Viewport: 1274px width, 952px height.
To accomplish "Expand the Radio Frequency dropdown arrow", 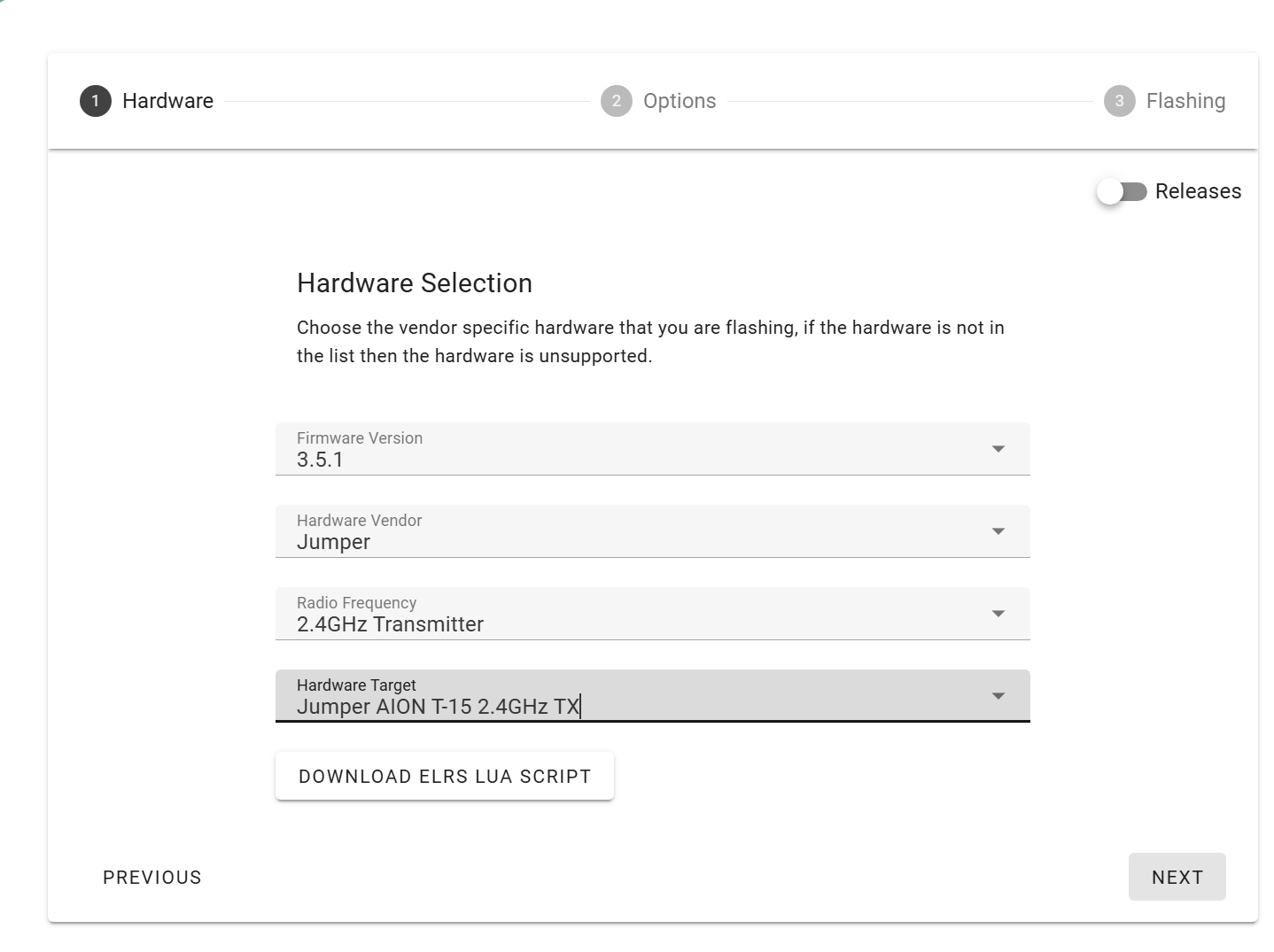I will 998,614.
